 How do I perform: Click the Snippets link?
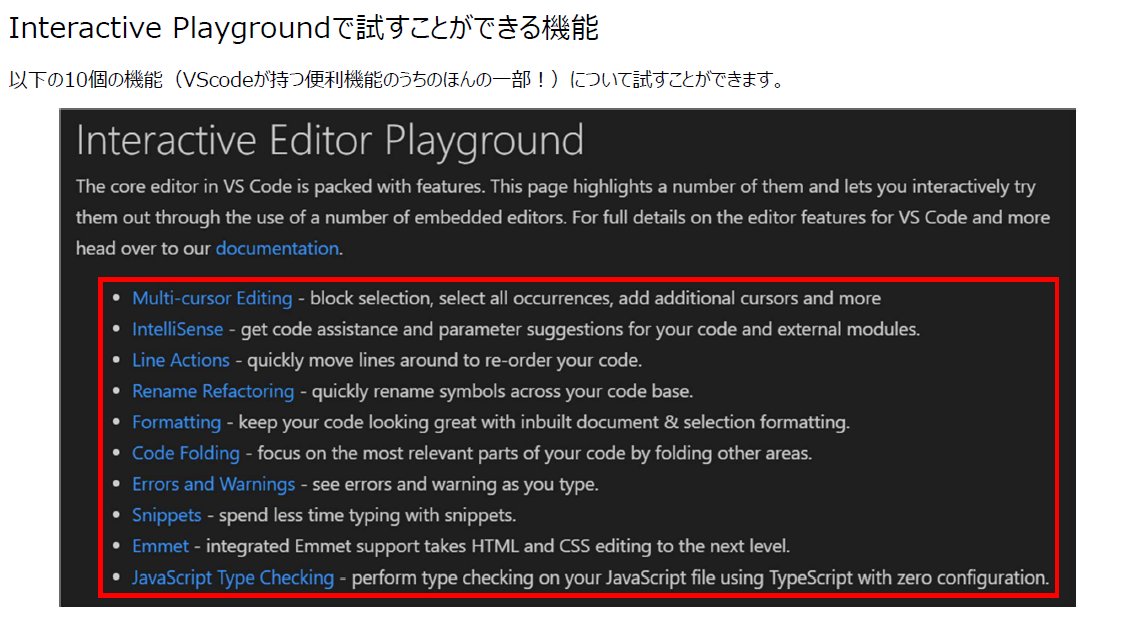(x=167, y=516)
